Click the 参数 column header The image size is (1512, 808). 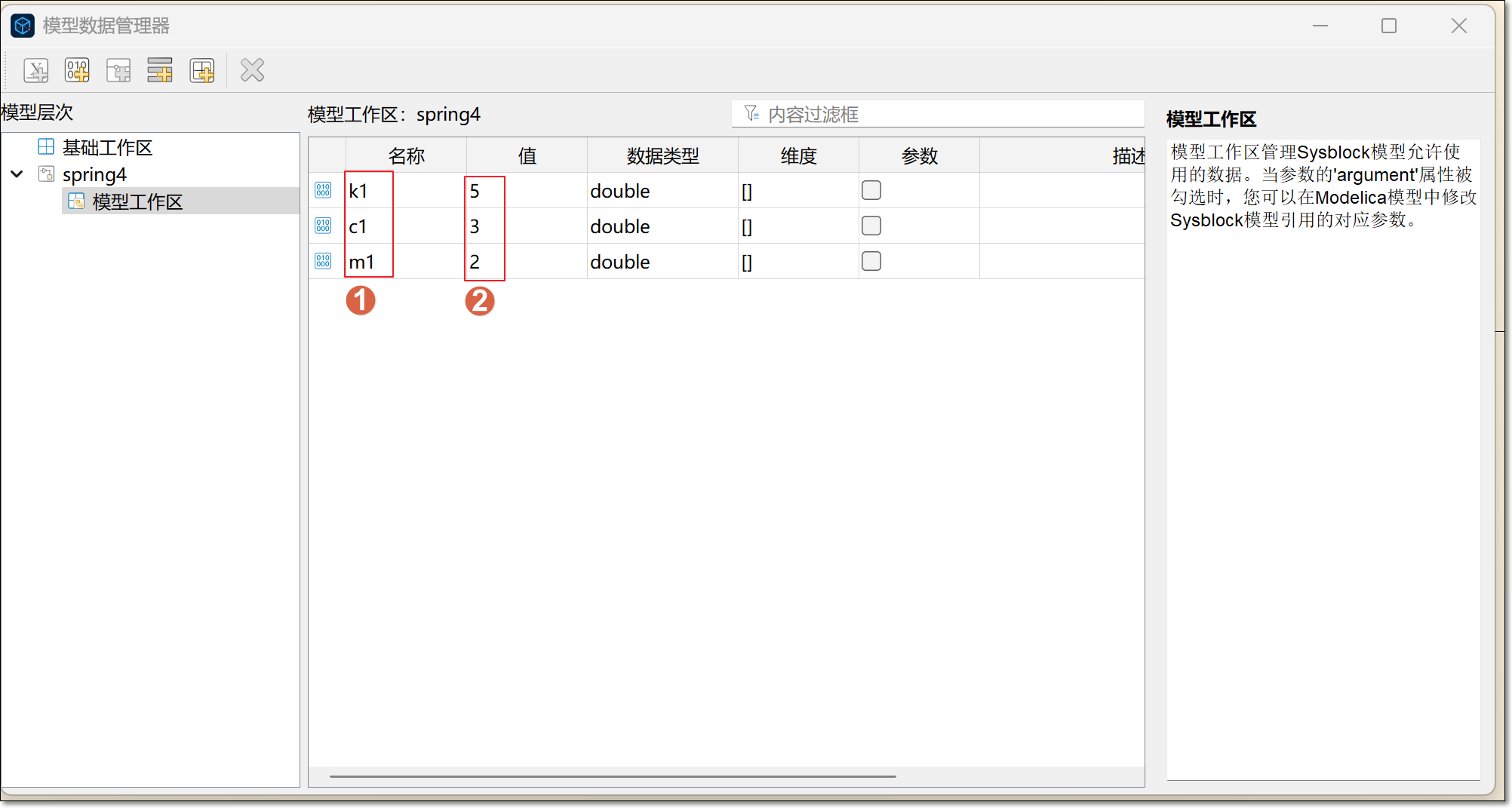point(919,155)
